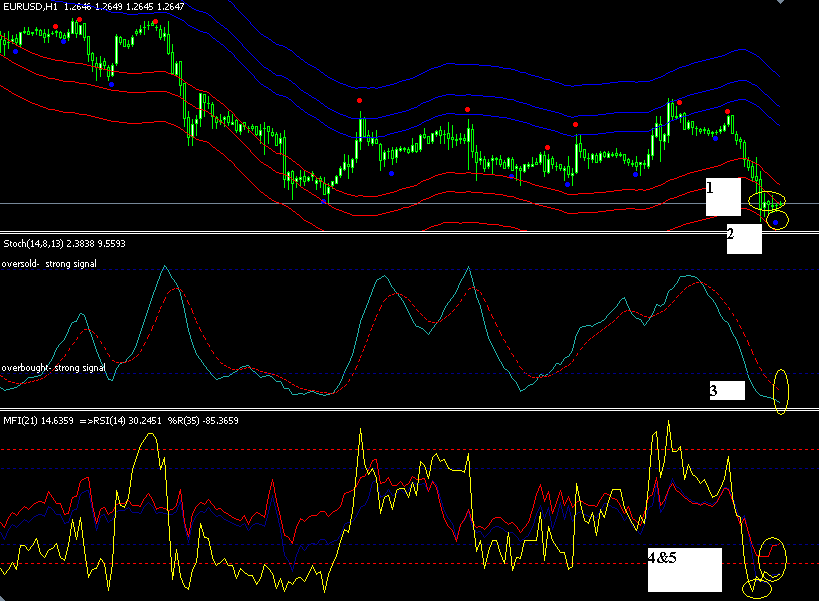The width and height of the screenshot is (819, 601).
Task: Click the 'oversold- strong signal' level label
Action: click(49, 264)
